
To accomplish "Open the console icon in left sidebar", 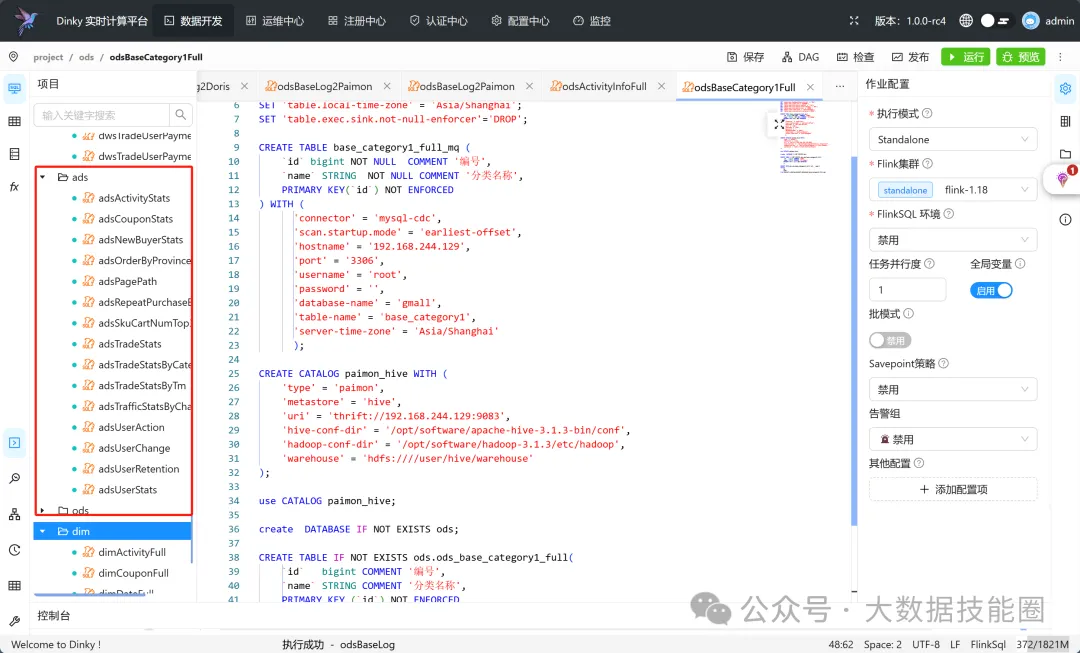I will pos(14,443).
